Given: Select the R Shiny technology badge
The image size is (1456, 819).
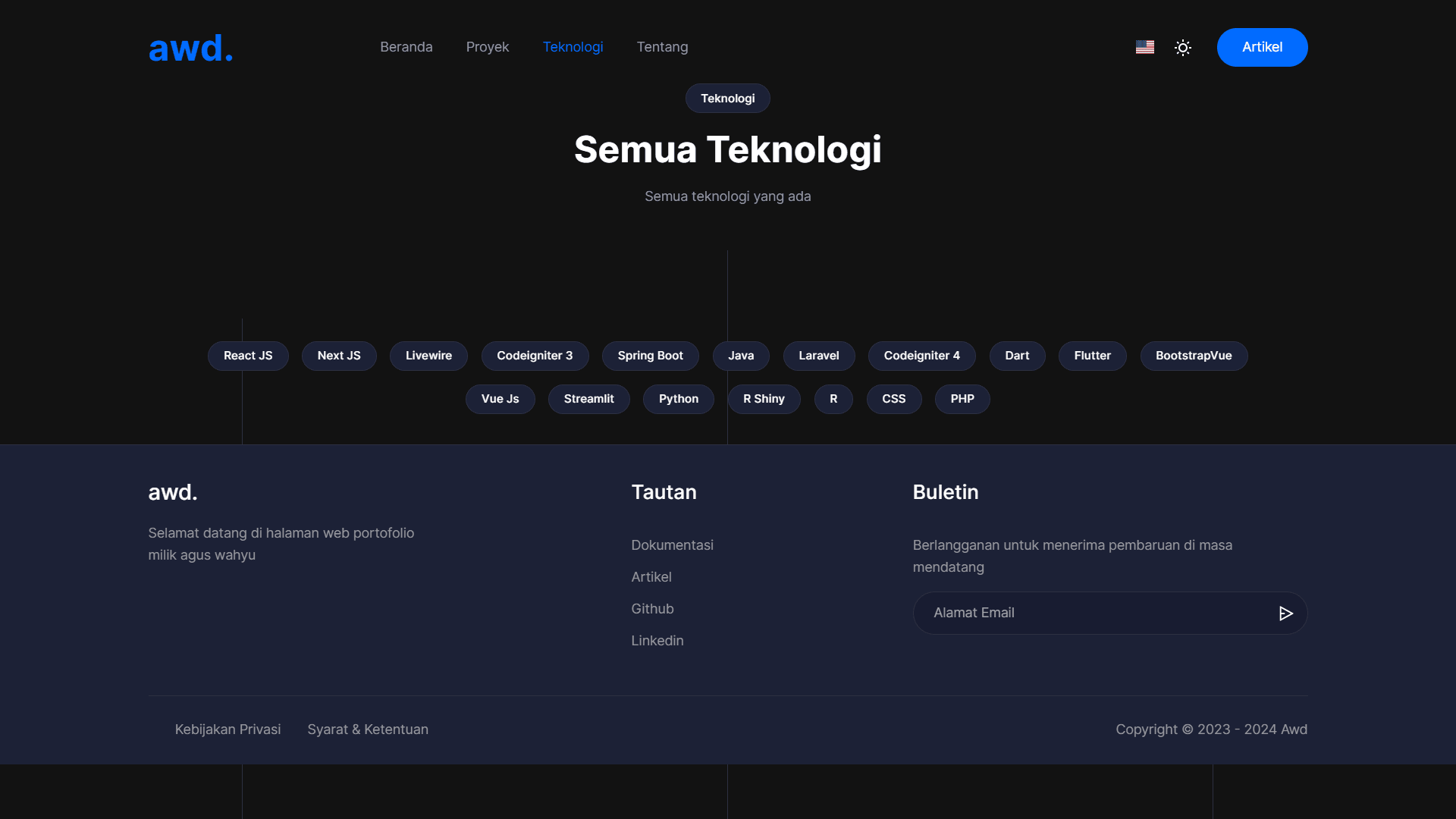Looking at the screenshot, I should coord(764,399).
